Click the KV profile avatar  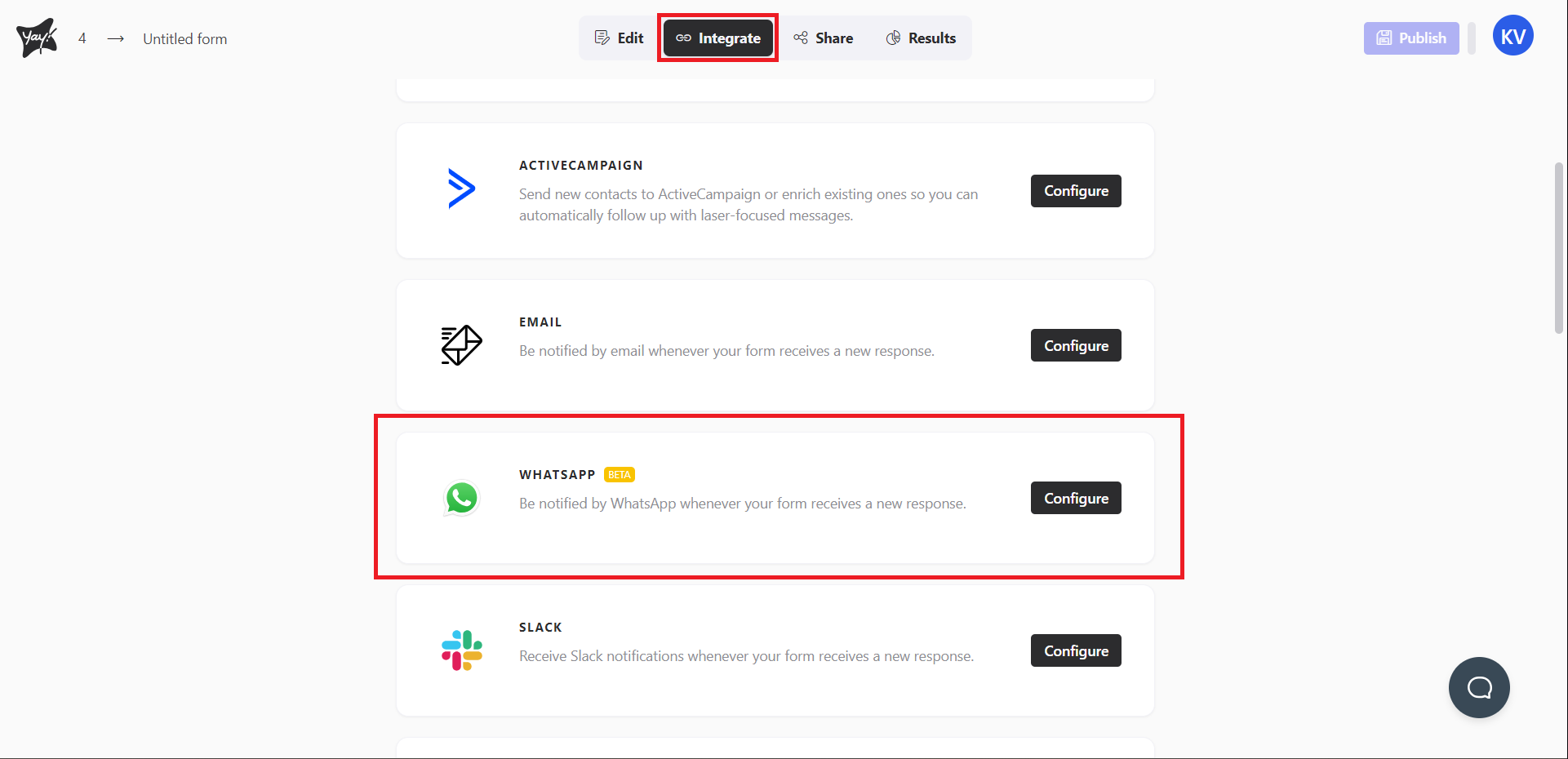coord(1513,35)
